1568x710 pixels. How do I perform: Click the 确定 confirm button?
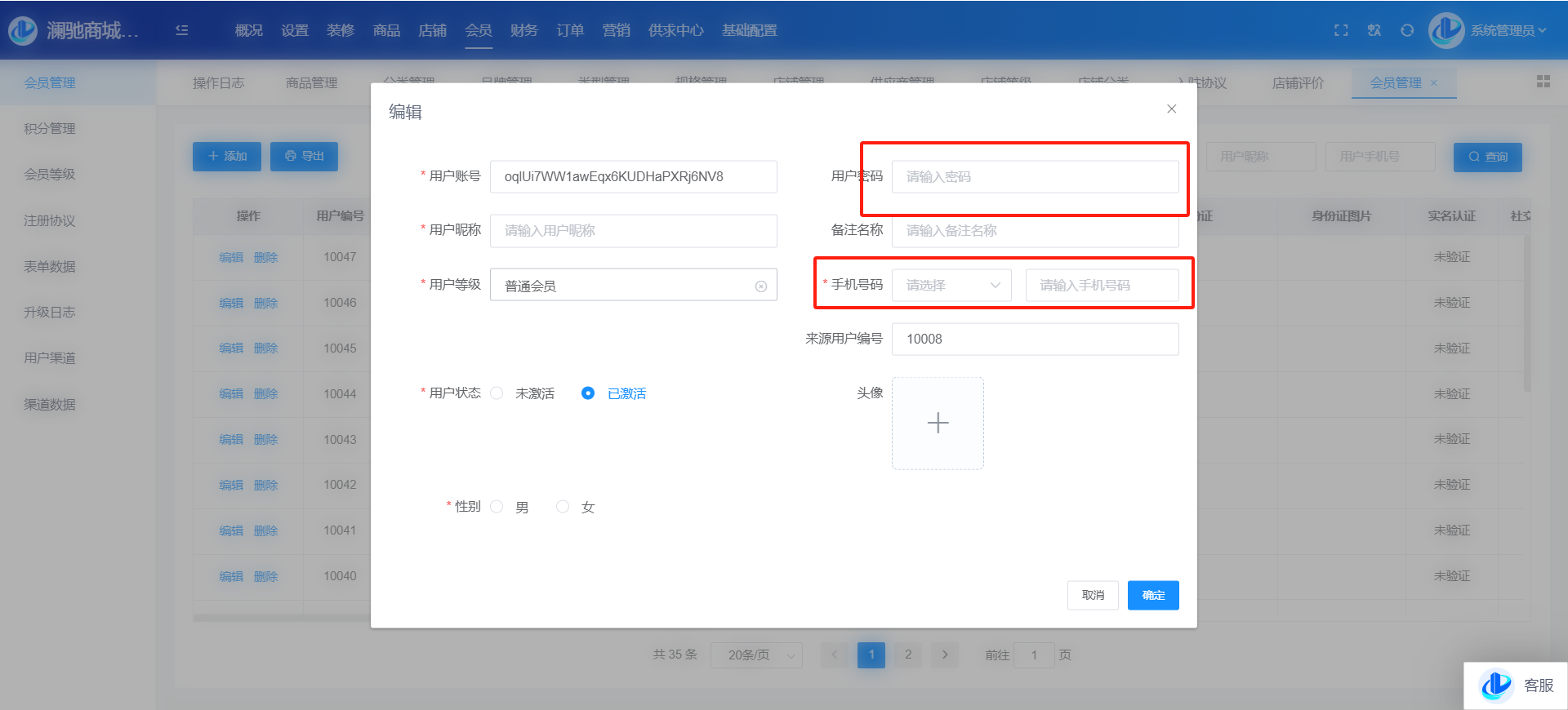coord(1153,596)
